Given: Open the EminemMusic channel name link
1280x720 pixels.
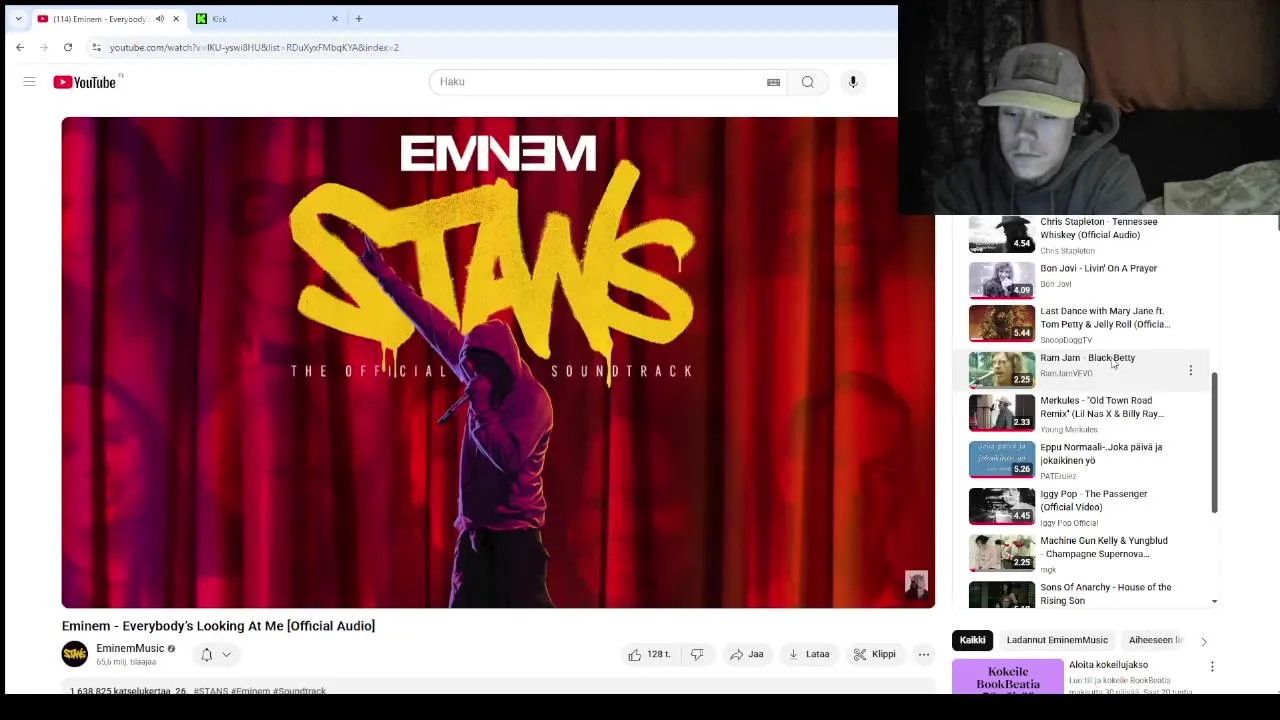Looking at the screenshot, I should click(130, 648).
